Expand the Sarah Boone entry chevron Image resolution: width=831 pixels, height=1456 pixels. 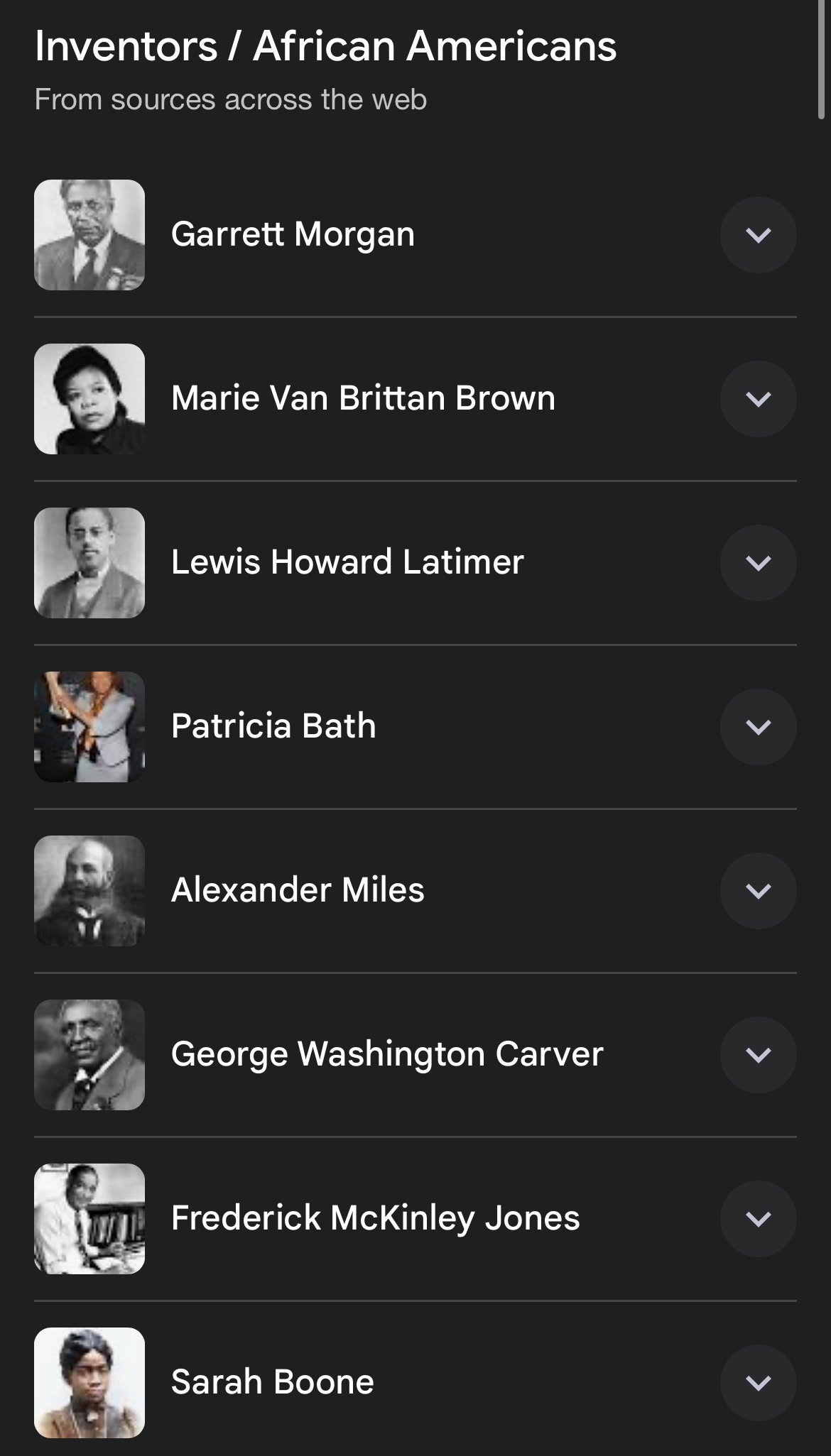tap(758, 1383)
